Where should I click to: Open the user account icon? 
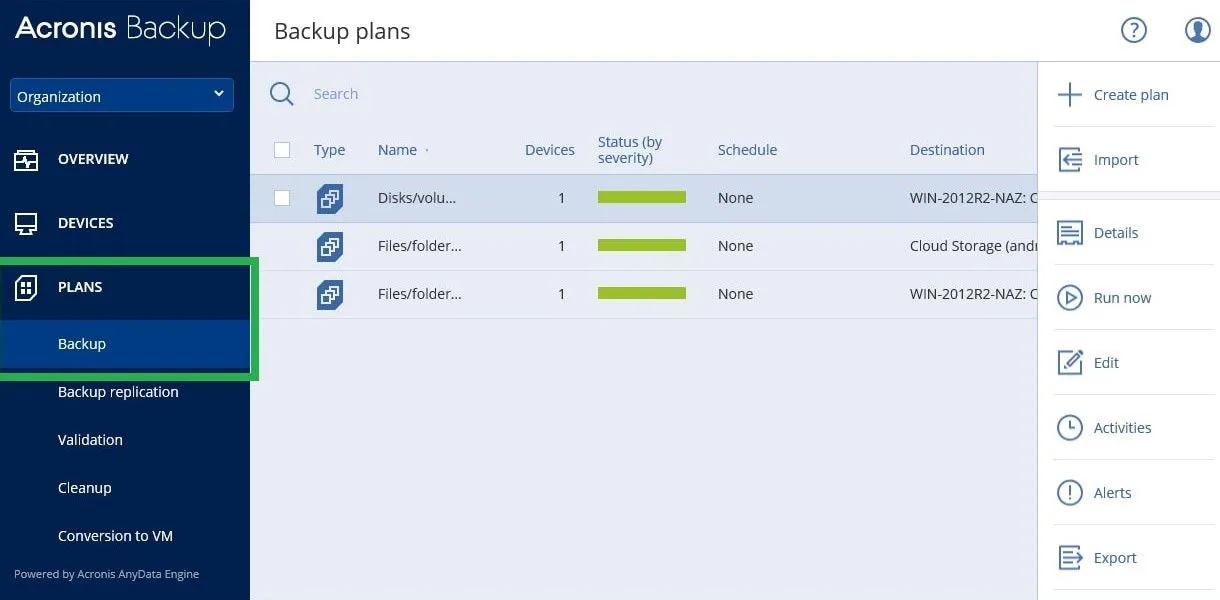click(x=1197, y=31)
